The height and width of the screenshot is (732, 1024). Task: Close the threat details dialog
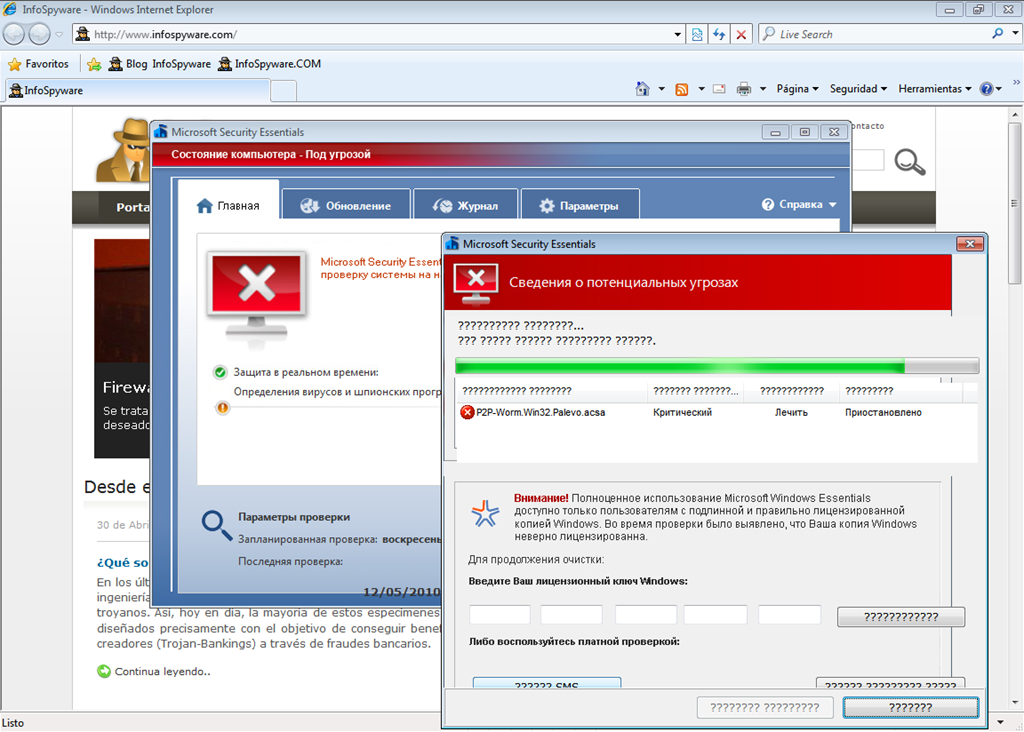(x=970, y=244)
